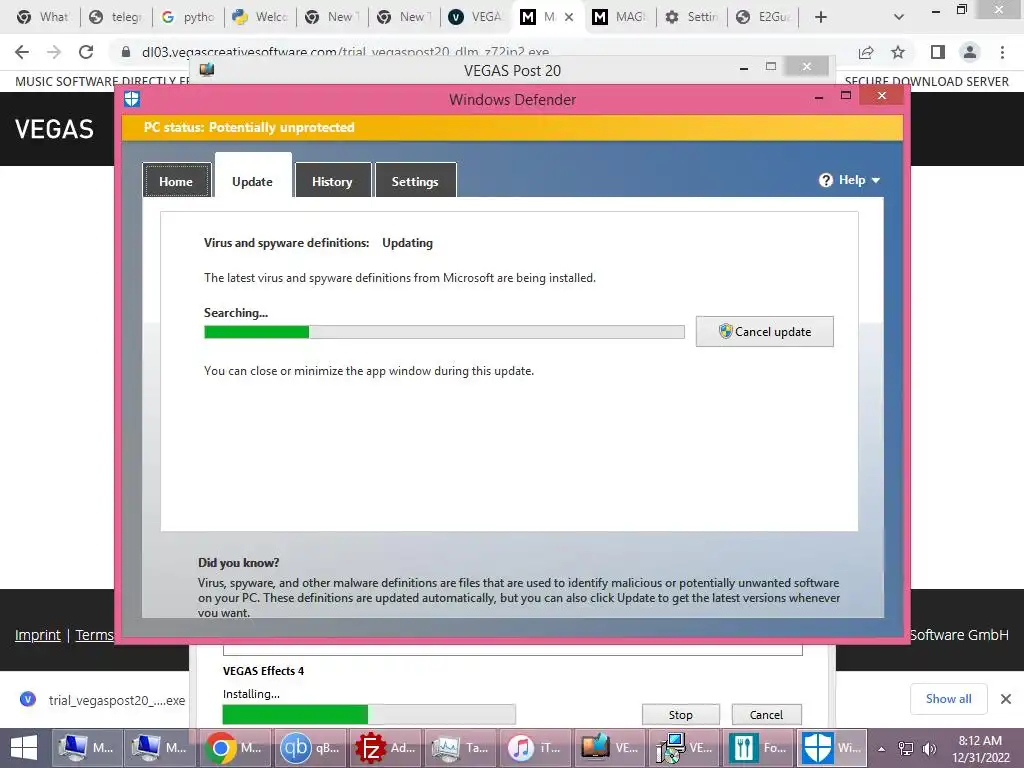1024x768 pixels.
Task: Open a new Chrome tab with plus
Action: pos(821,17)
